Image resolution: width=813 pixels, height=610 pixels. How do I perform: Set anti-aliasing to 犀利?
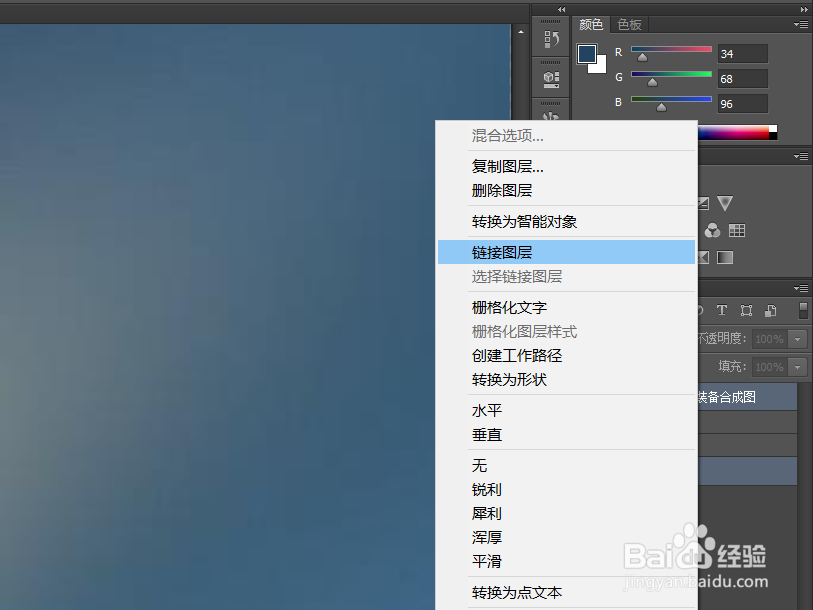(x=566, y=514)
